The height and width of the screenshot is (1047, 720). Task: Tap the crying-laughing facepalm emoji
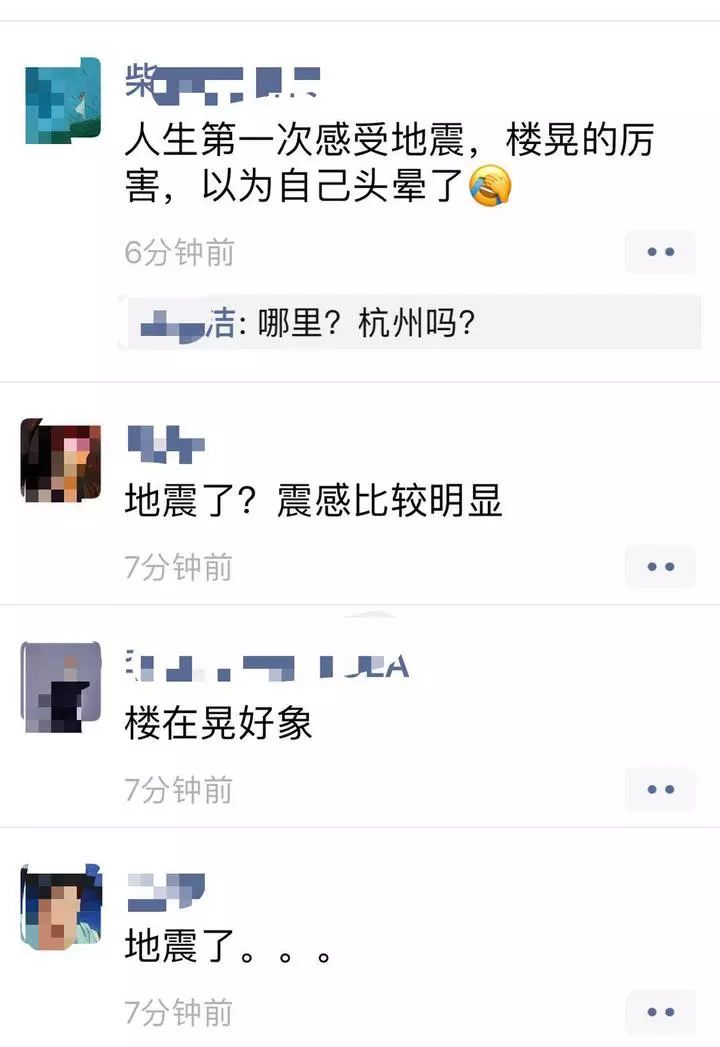point(490,186)
